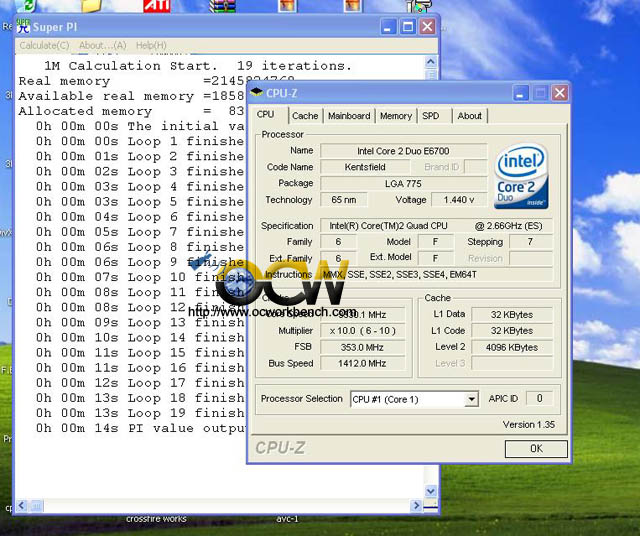
Task: Click the Package value 'LGA 775'
Action: click(x=403, y=183)
